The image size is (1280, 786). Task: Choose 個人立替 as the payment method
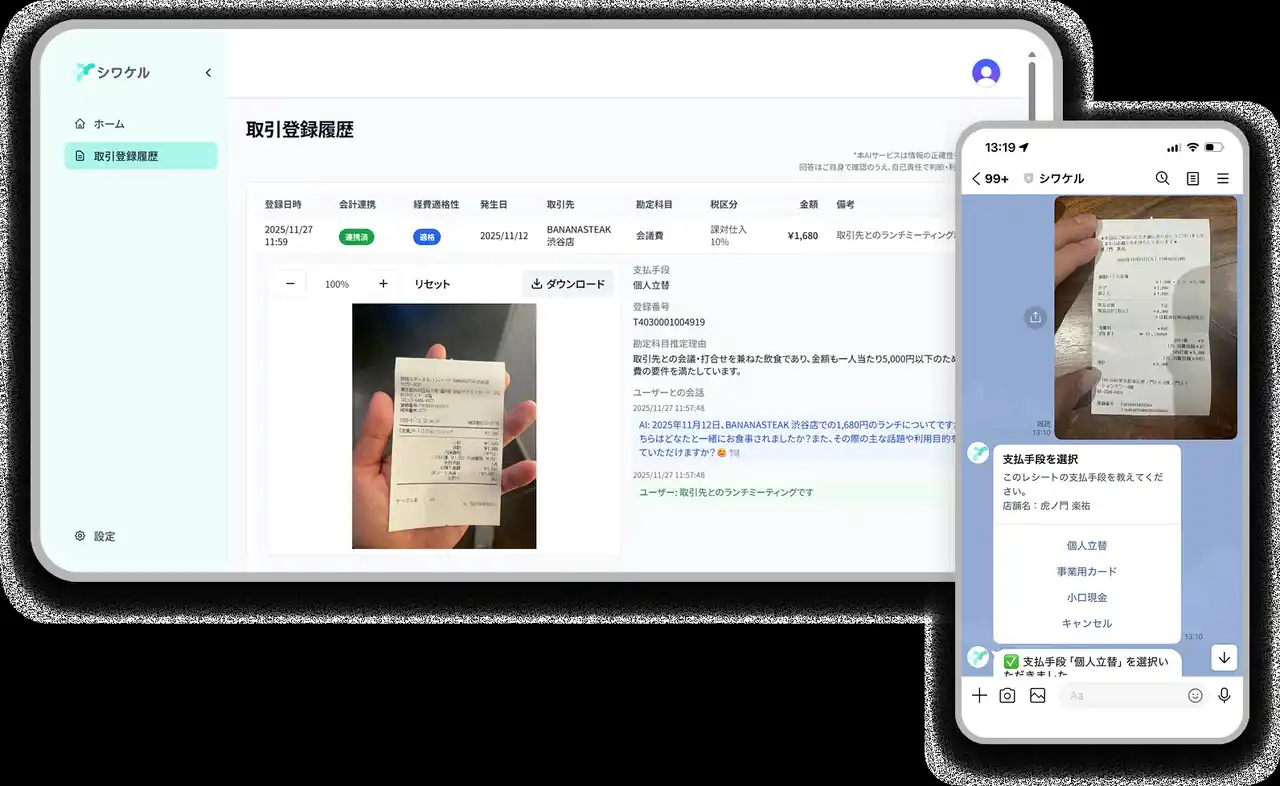(x=1086, y=546)
